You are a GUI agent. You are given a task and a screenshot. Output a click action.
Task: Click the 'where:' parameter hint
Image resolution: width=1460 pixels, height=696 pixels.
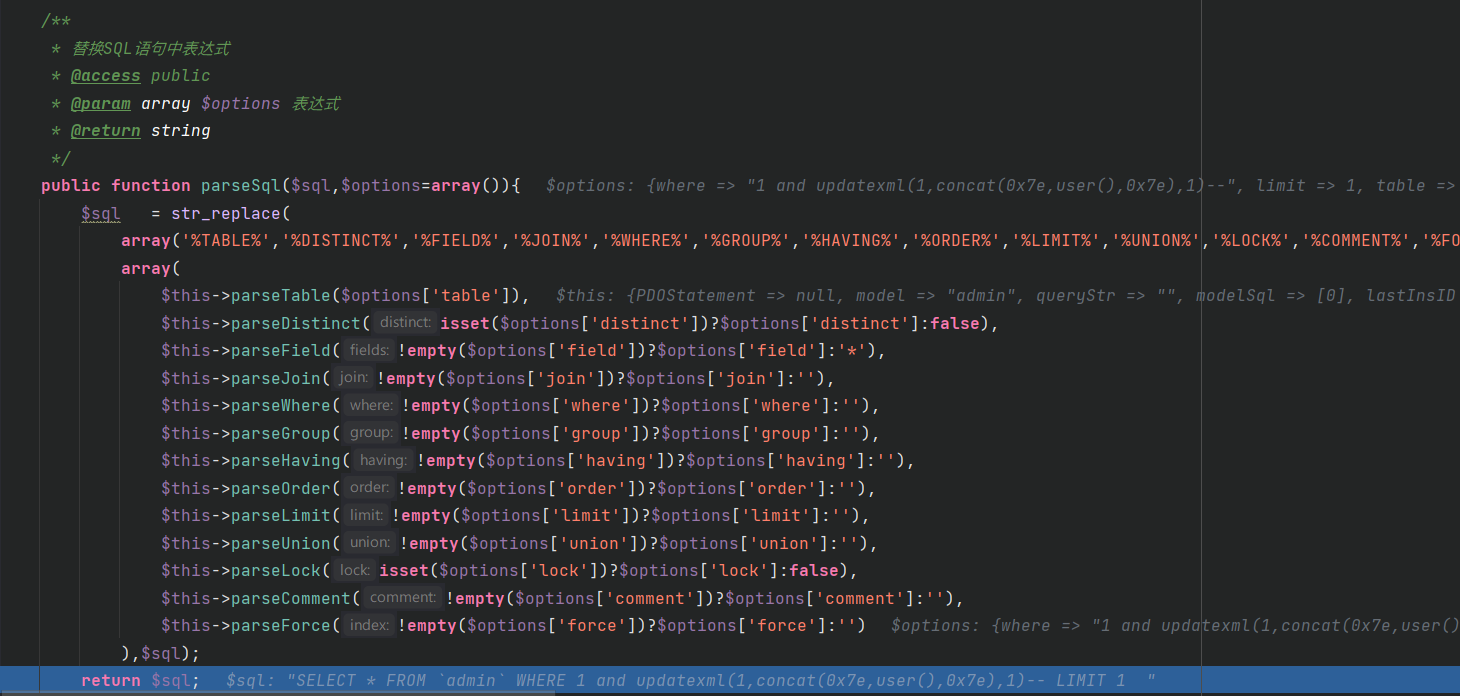coord(371,406)
